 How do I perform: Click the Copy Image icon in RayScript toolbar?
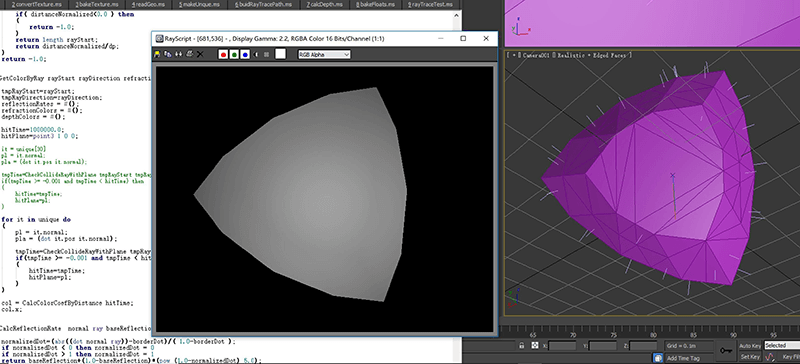pos(168,54)
